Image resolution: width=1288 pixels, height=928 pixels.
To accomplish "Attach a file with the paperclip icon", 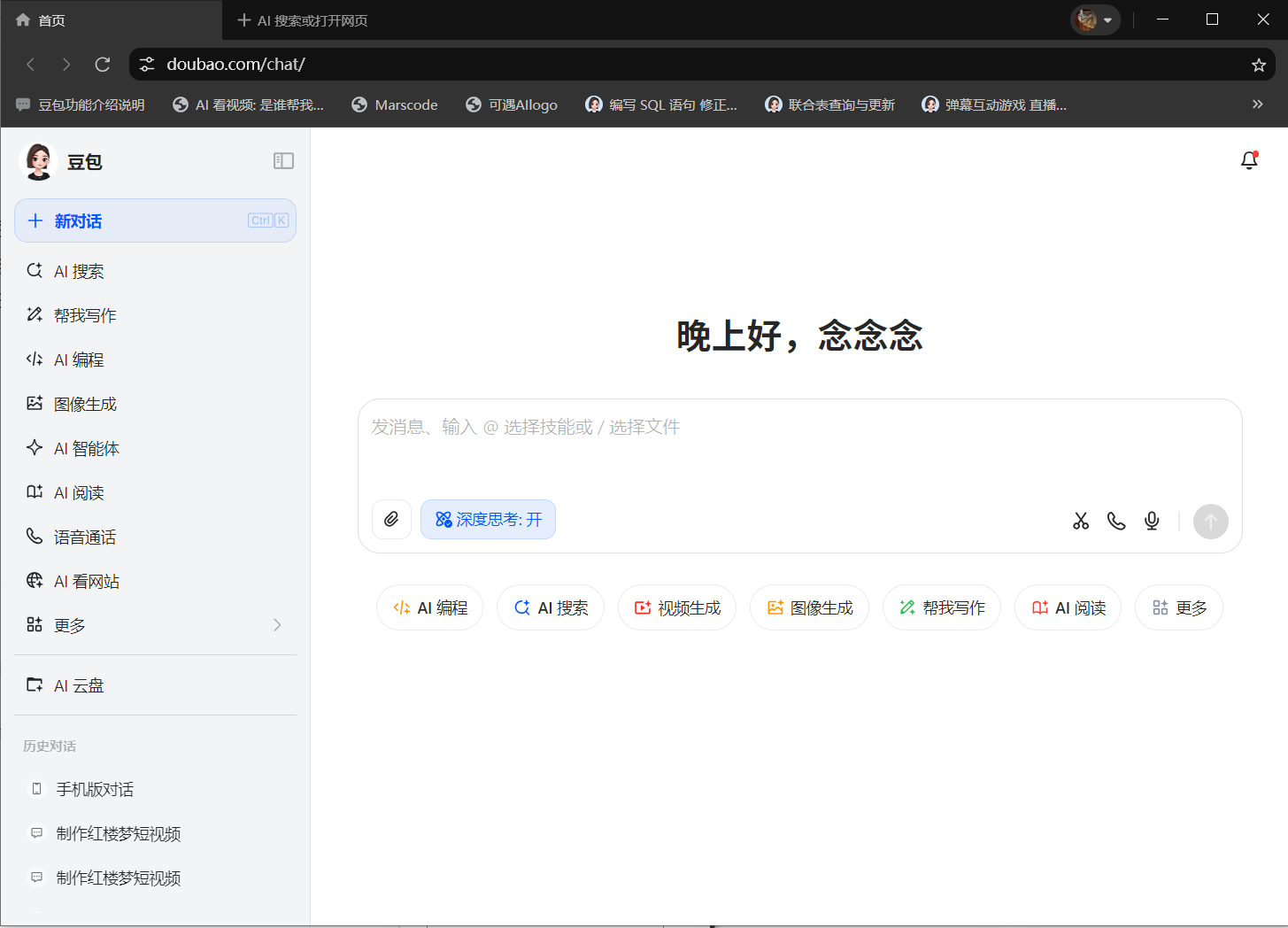I will (x=391, y=520).
